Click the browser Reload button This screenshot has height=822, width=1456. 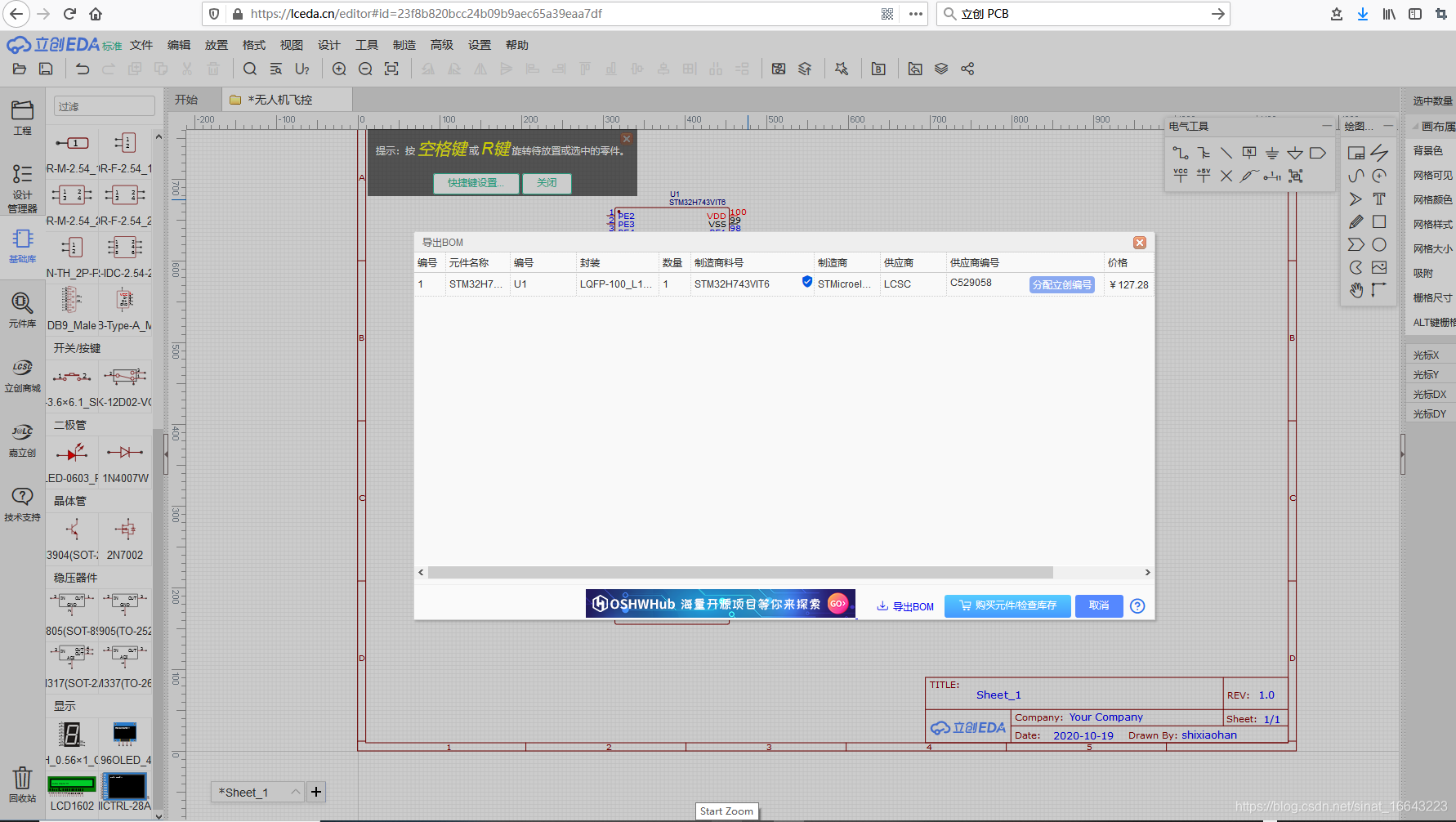point(69,14)
